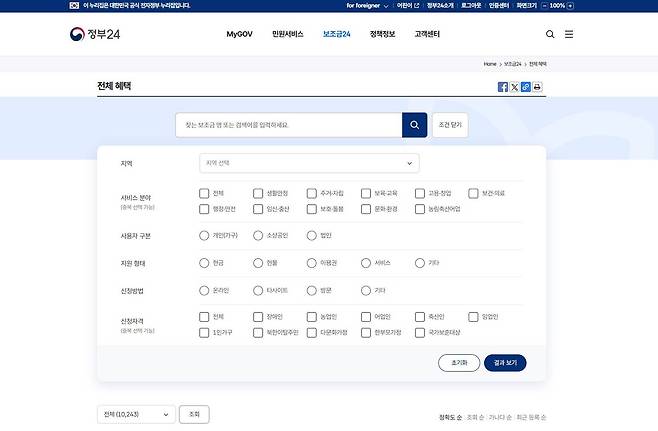Select the 타사이트 radio button
This screenshot has width=658, height=431.
258,290
